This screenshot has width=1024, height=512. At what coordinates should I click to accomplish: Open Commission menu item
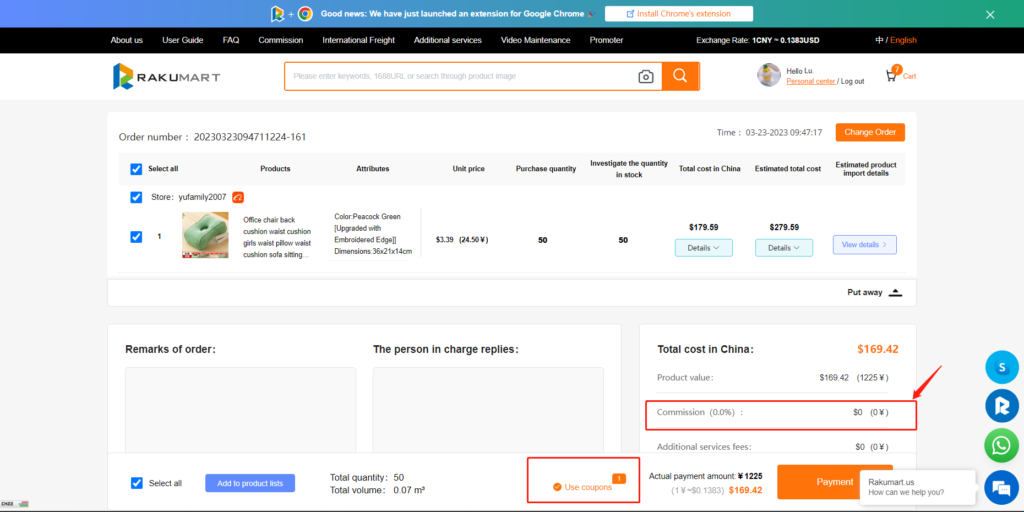click(x=281, y=40)
